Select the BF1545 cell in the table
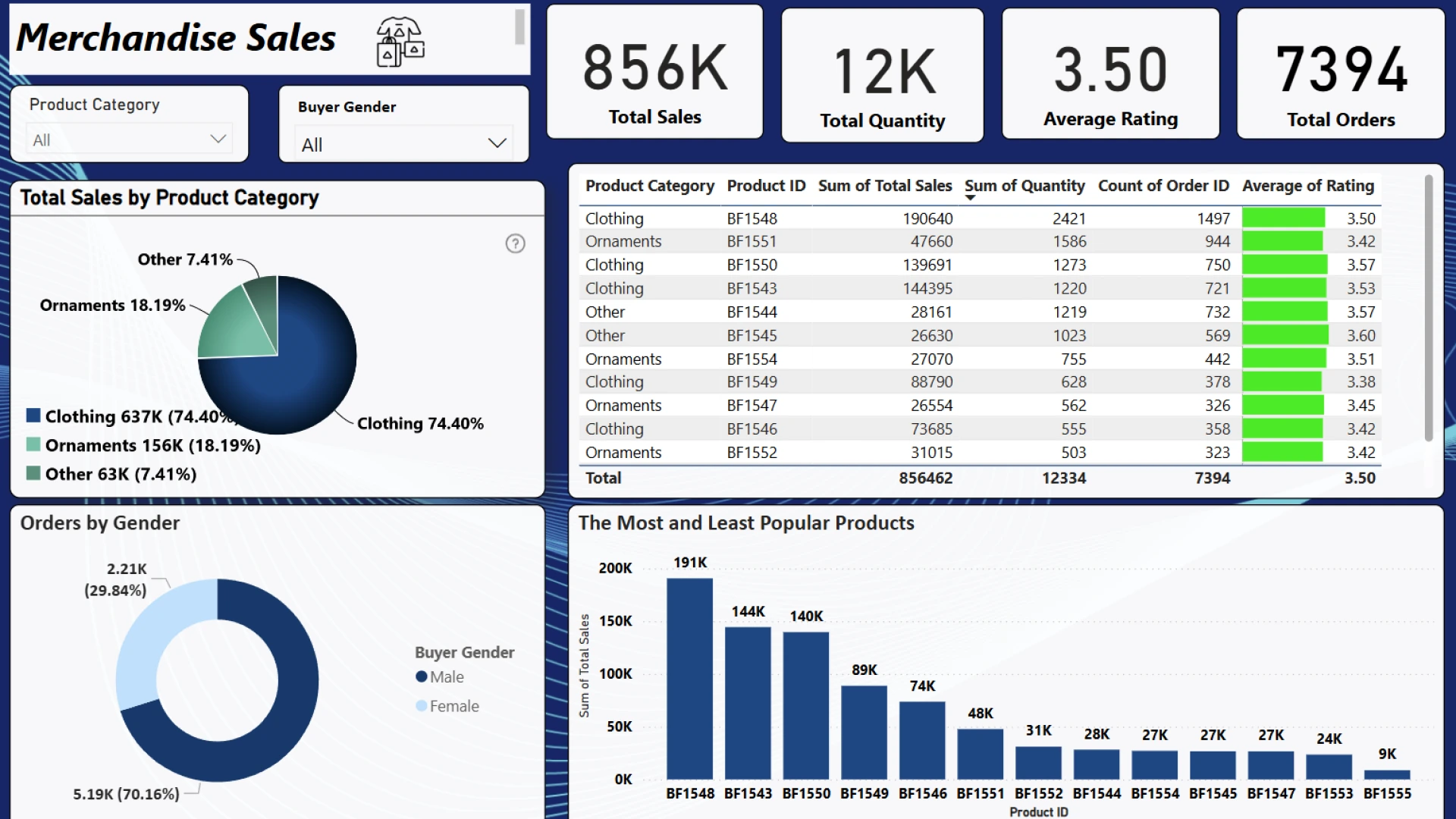This screenshot has height=819, width=1456. [x=752, y=335]
